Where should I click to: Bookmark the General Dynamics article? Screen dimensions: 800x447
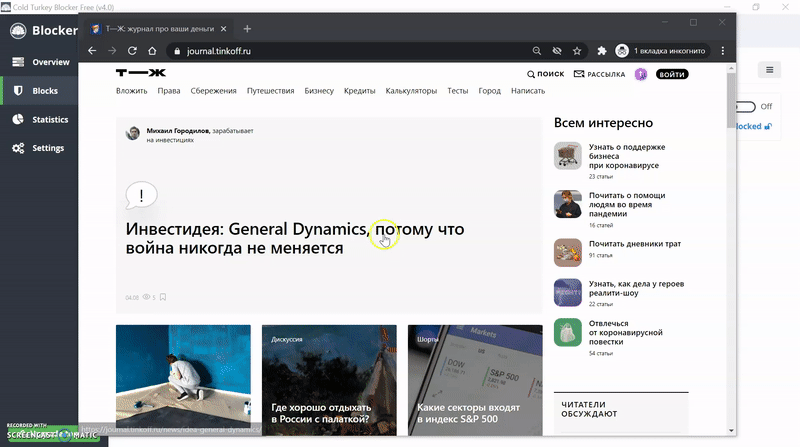[163, 297]
